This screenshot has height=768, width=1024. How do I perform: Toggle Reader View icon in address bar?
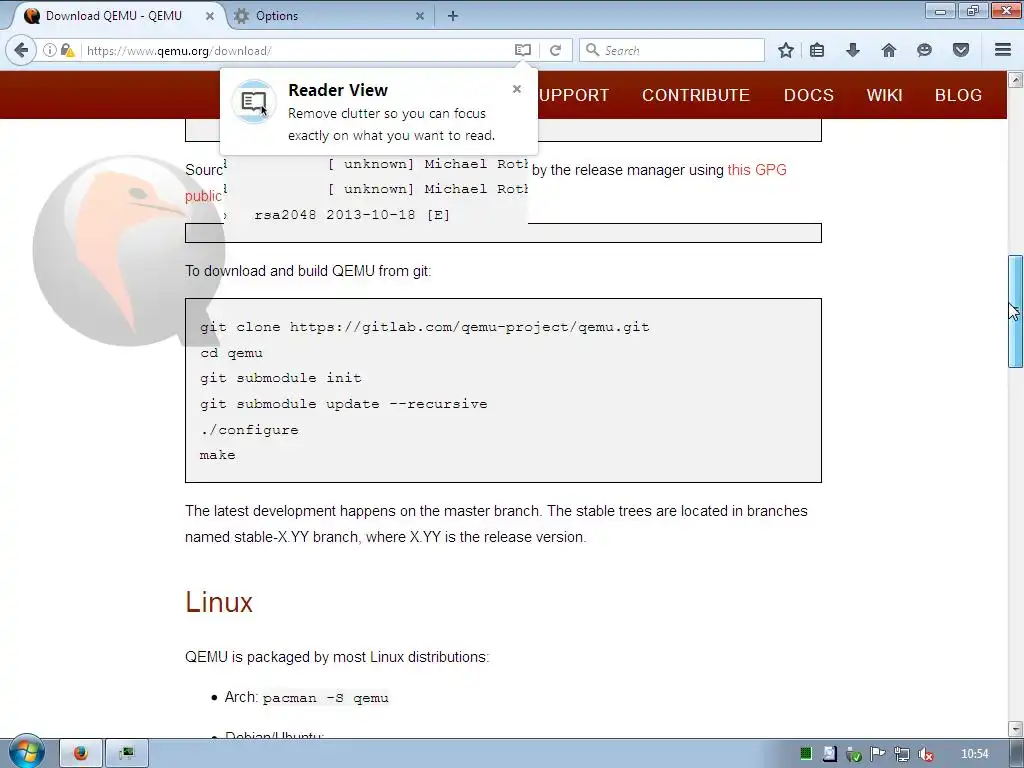[522, 50]
